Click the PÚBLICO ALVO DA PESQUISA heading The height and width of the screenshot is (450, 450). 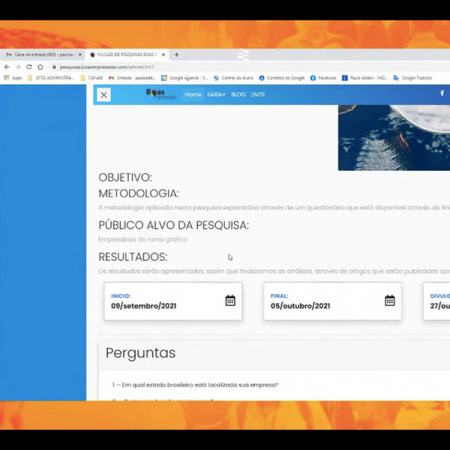coord(174,225)
